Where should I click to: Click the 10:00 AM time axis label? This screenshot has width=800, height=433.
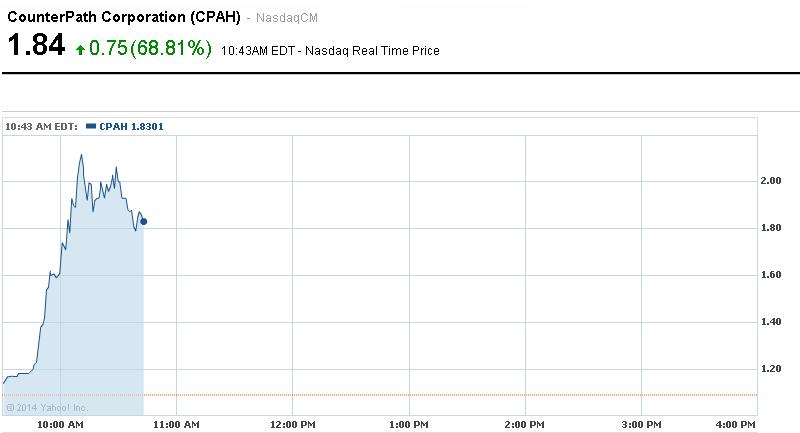60,425
